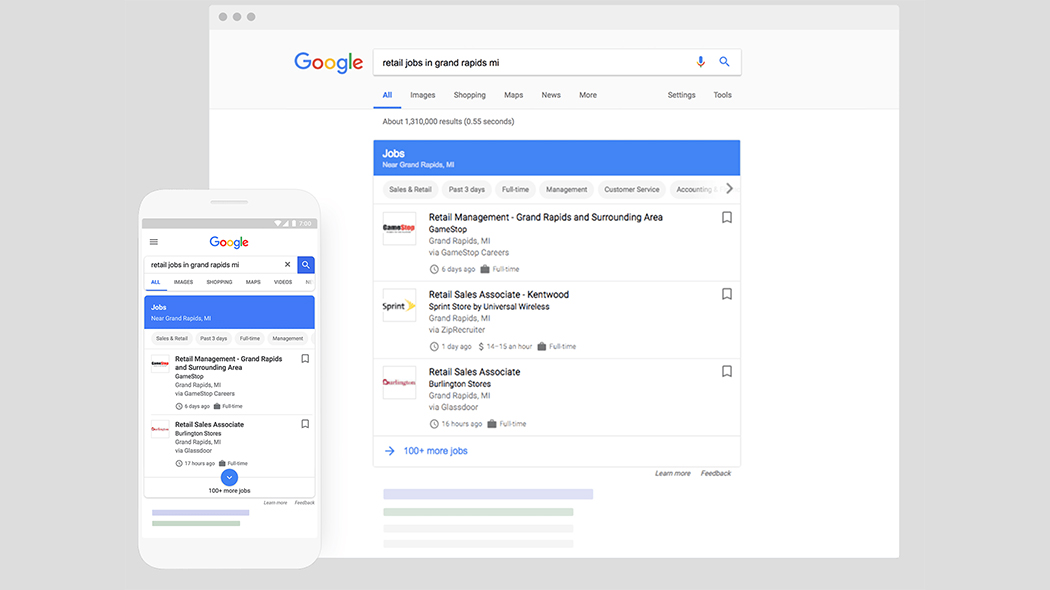This screenshot has width=1050, height=590.
Task: Bookmark the Sprint Retail Sales Associate Kentwood job
Action: [727, 294]
